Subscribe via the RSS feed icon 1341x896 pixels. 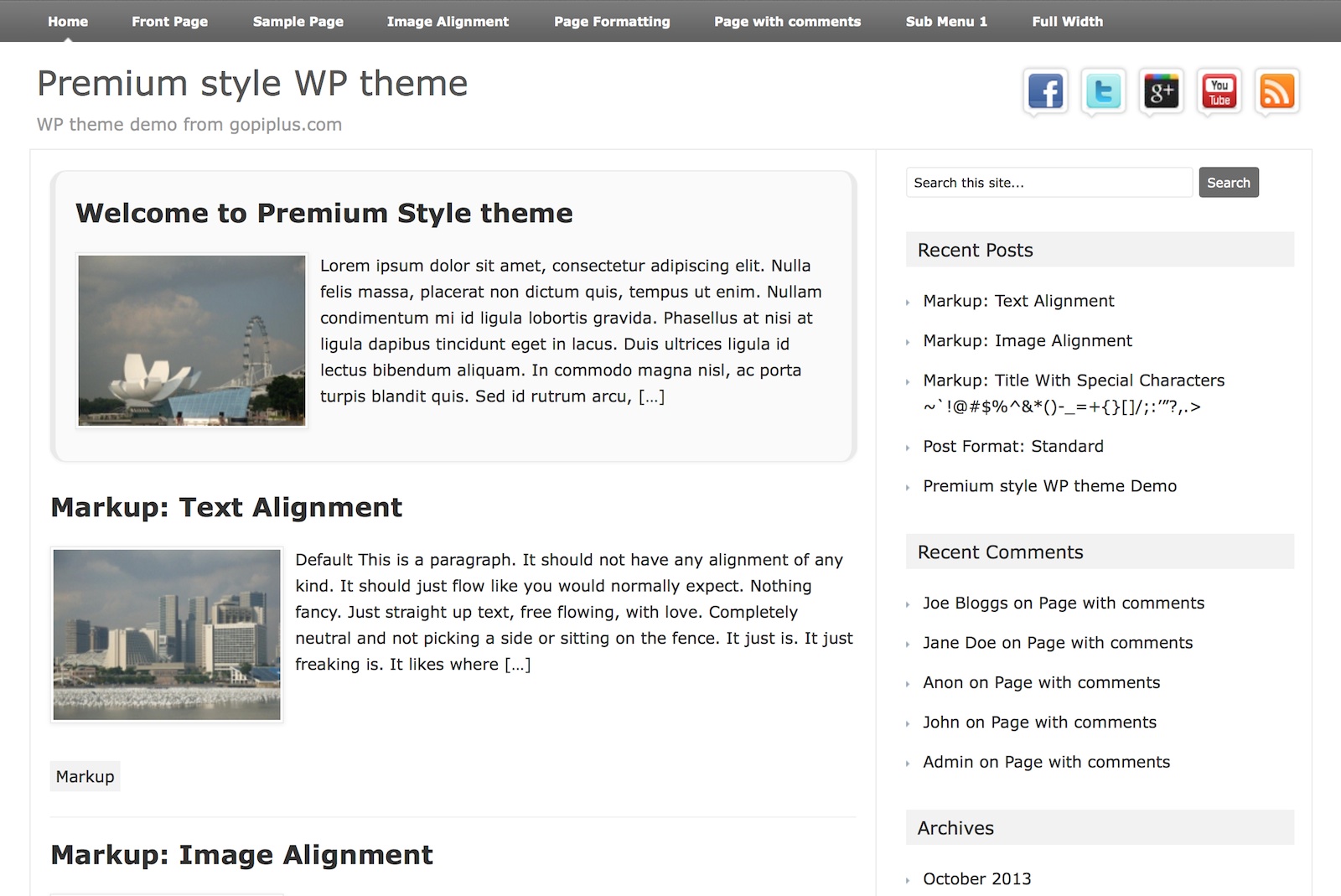click(x=1276, y=91)
